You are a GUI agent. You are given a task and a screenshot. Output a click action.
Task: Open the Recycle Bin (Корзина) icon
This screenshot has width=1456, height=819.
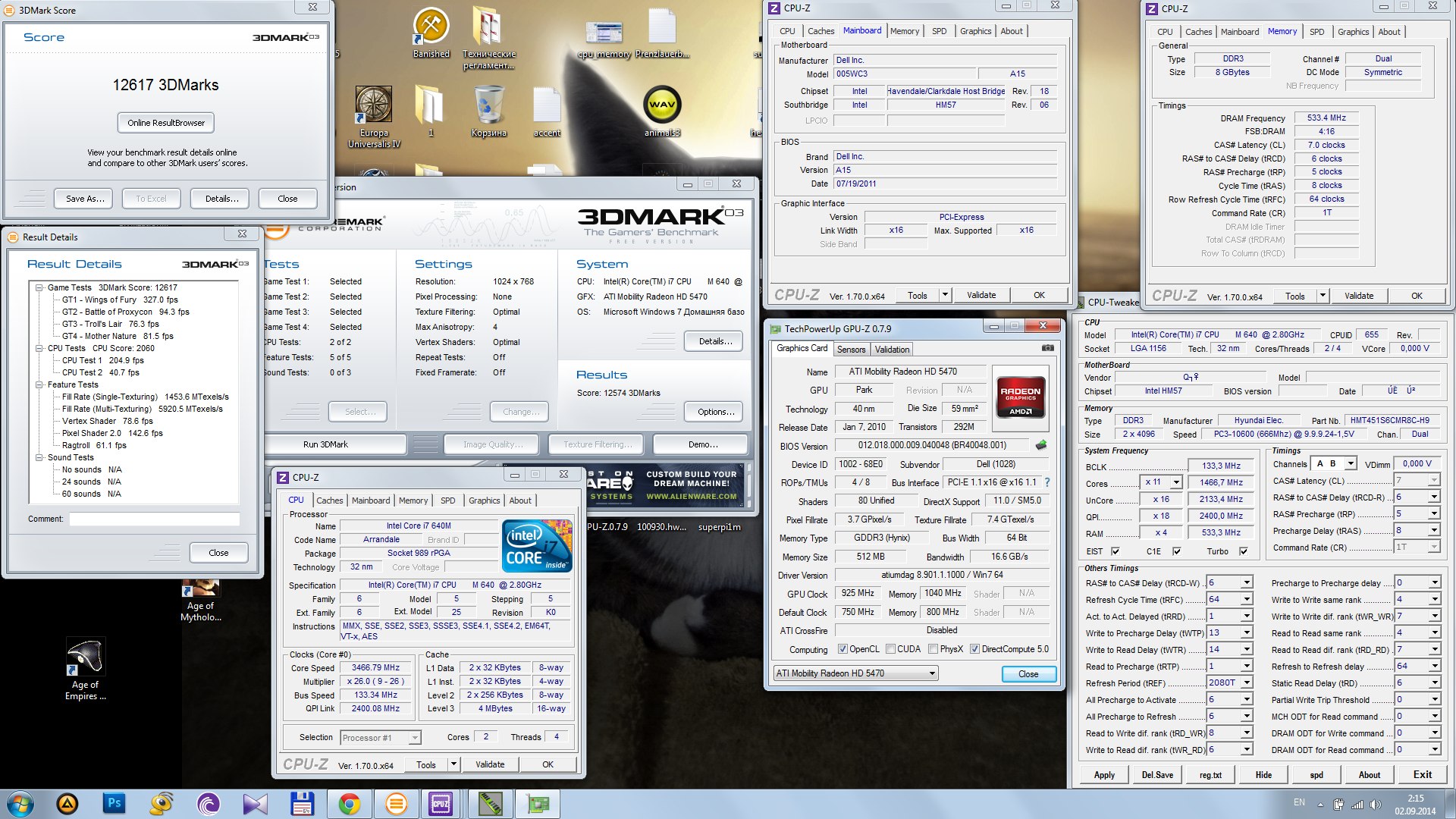[488, 111]
